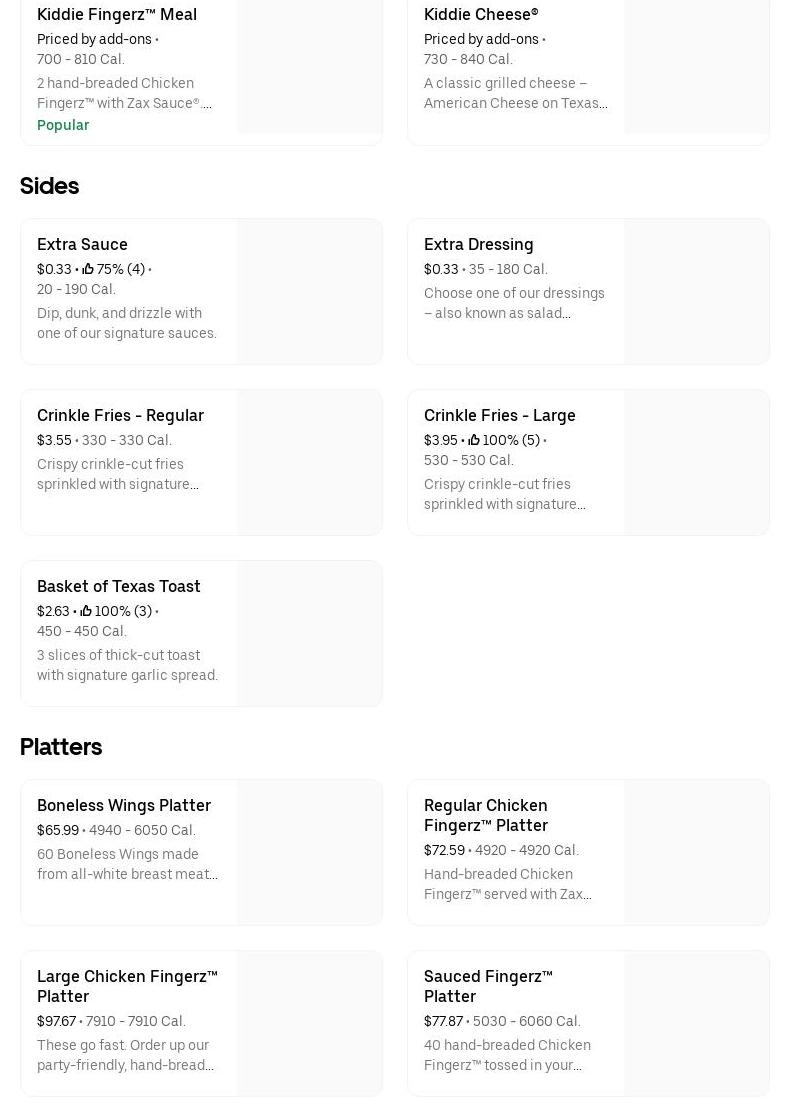Click the thumbs-up rating icon for Crinkle Fries - Large
Viewport: 804px width, 1105px height.
474,440
